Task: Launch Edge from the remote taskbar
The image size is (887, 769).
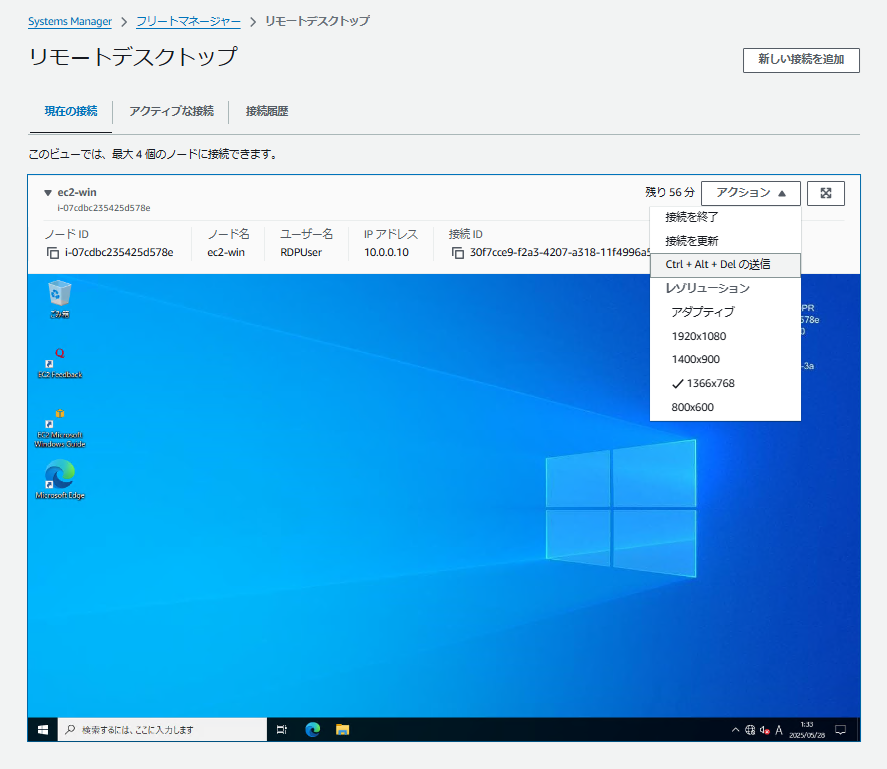Action: (312, 730)
